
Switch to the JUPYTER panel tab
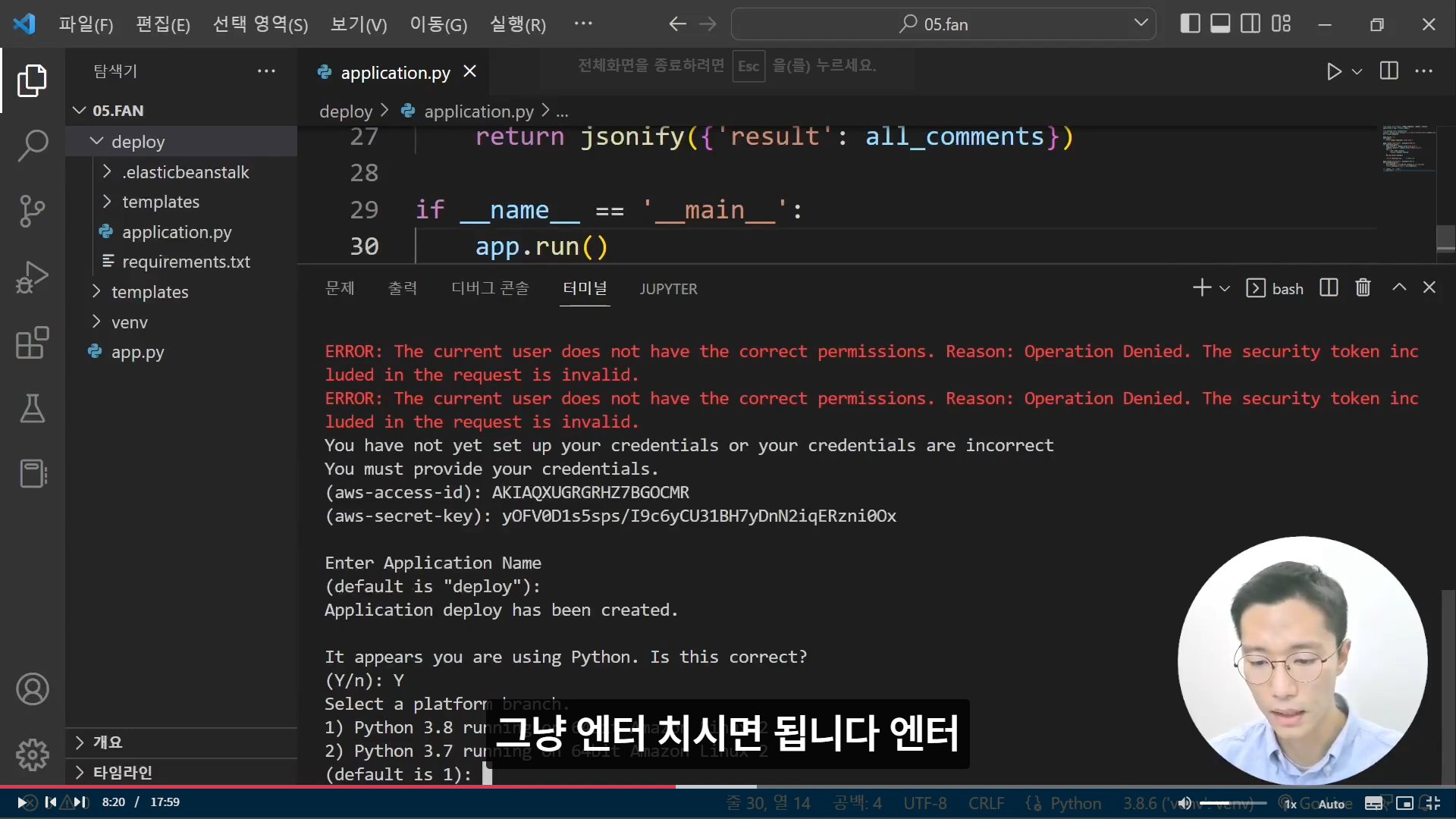coord(668,289)
